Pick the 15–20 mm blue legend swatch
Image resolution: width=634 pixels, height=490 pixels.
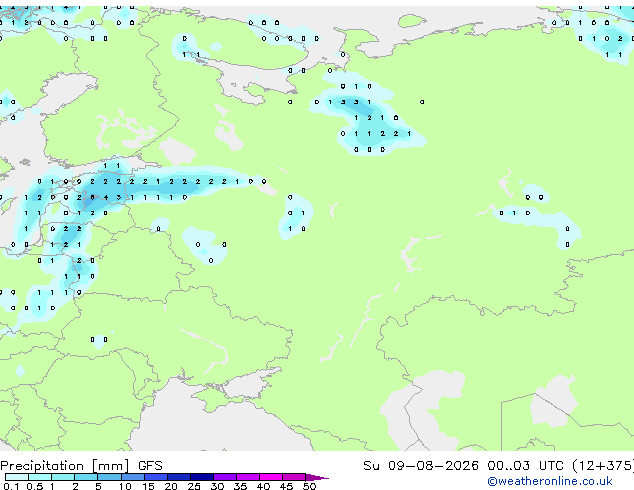click(x=156, y=477)
